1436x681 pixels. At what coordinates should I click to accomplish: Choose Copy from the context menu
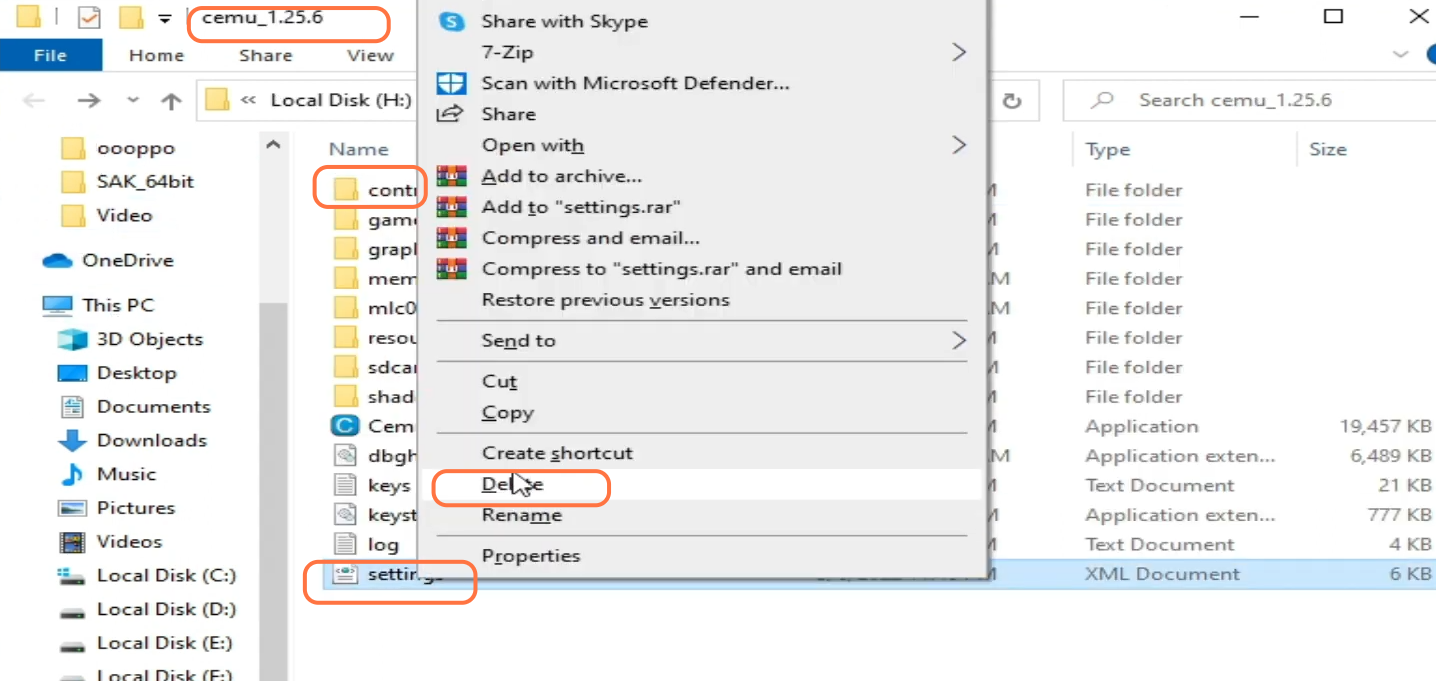pos(507,413)
